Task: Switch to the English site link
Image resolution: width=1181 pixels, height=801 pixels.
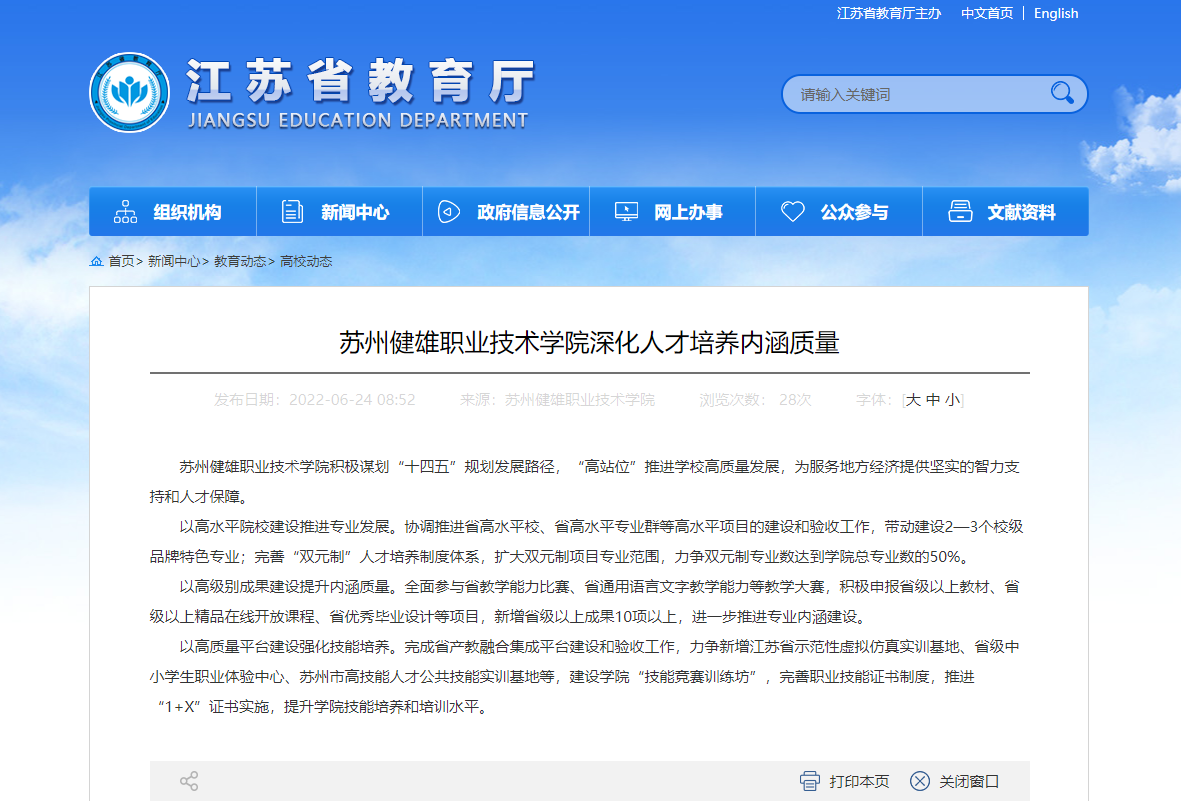Action: click(x=1056, y=13)
